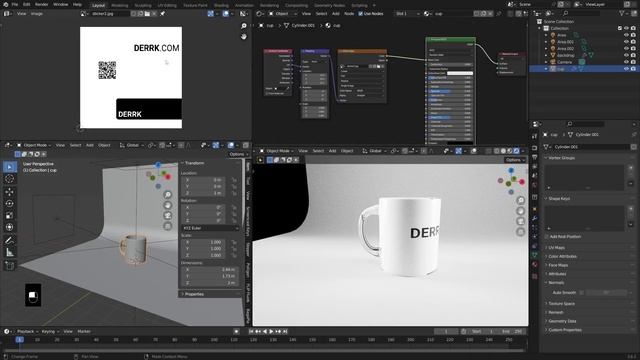Hide cup object in outliner
The image size is (640, 360).
pos(627,69)
